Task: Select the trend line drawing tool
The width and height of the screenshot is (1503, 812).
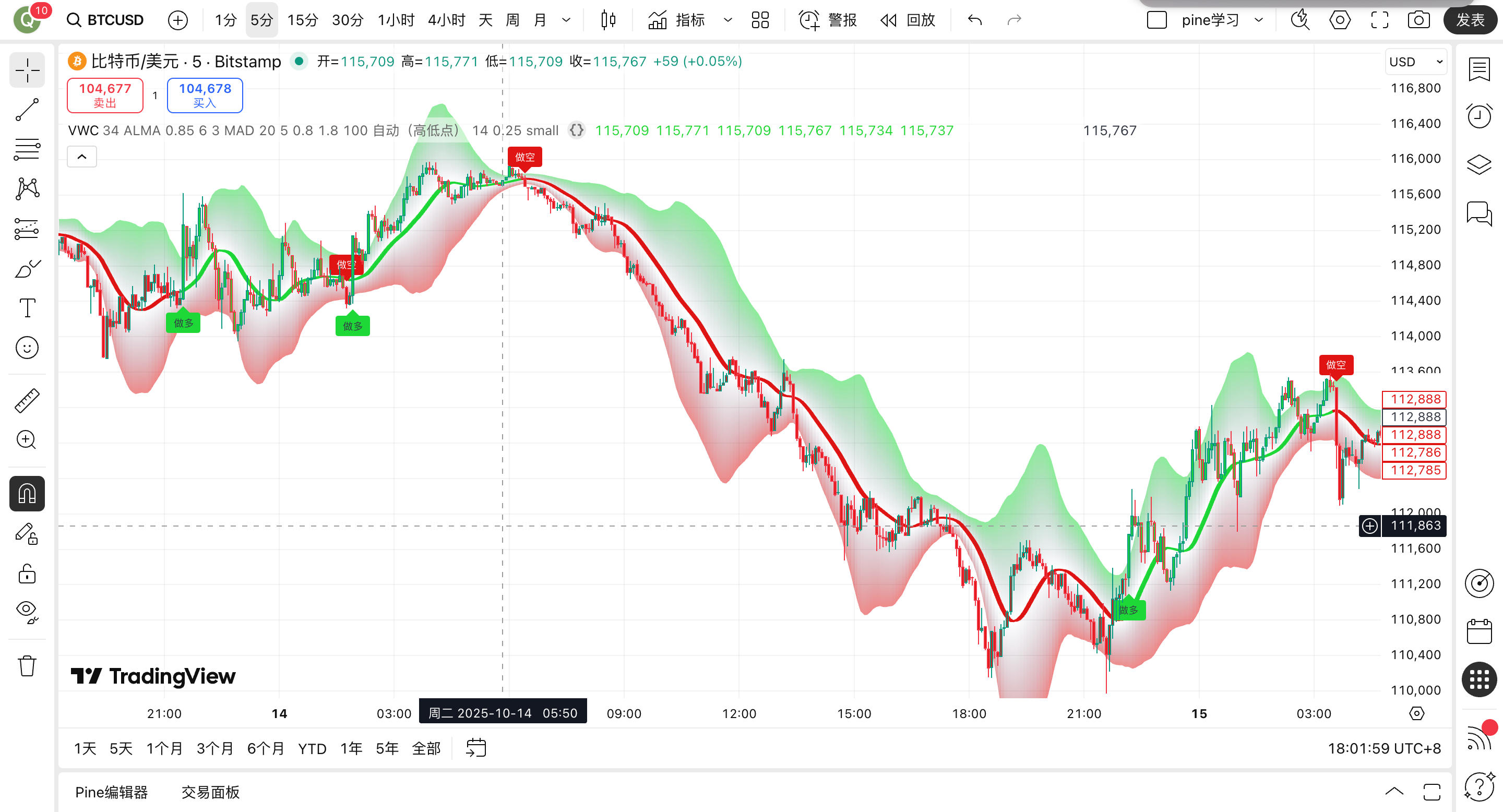Action: point(27,110)
